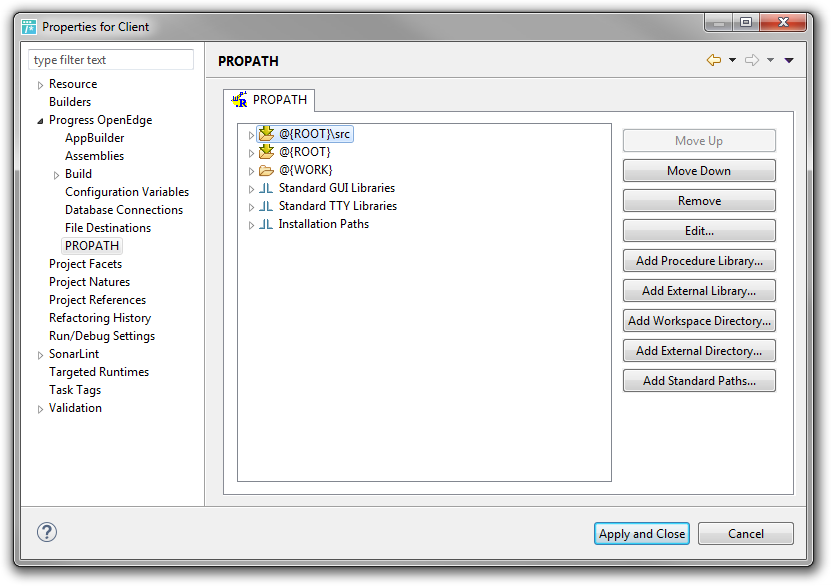The height and width of the screenshot is (586, 832).
Task: Click Add Workspace Directory... button
Action: tap(699, 321)
